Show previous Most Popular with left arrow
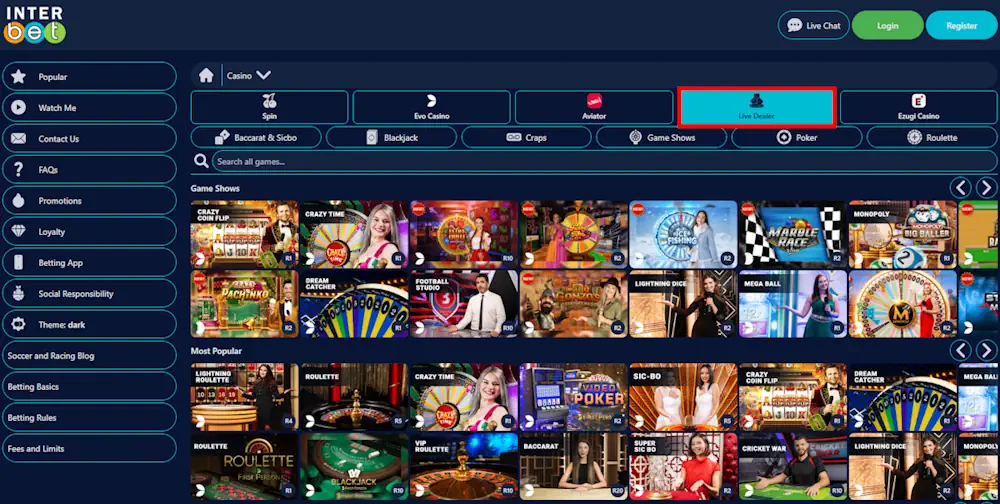Screen dimensions: 1000x504 coord(960,350)
